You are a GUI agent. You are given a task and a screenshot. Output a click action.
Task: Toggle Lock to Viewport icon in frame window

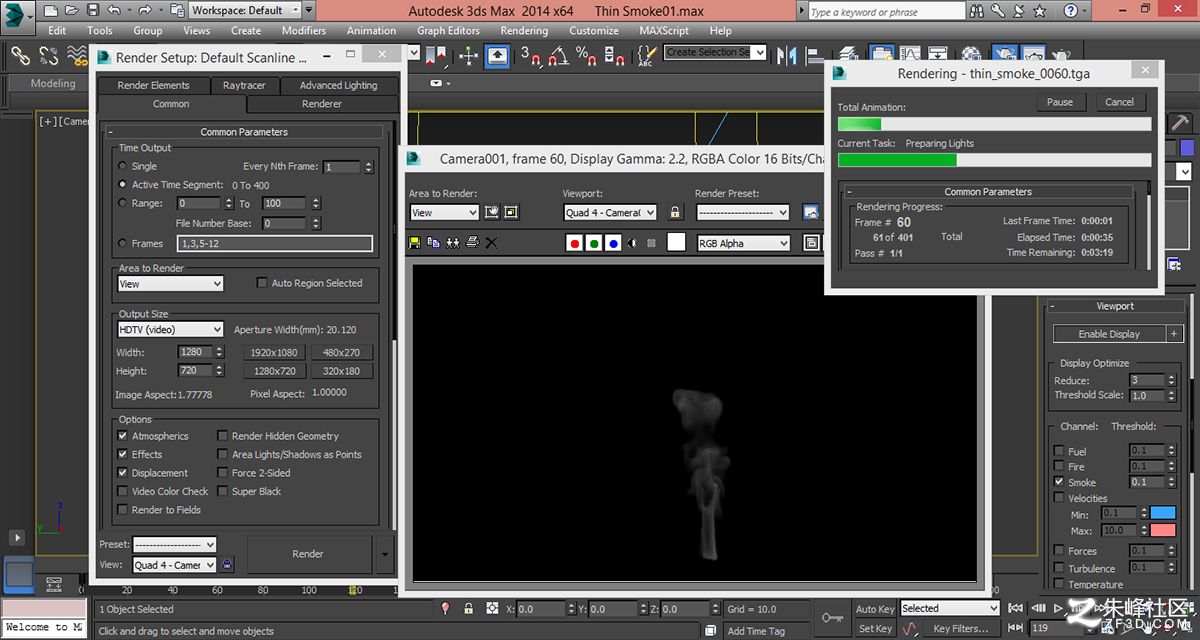click(x=675, y=212)
